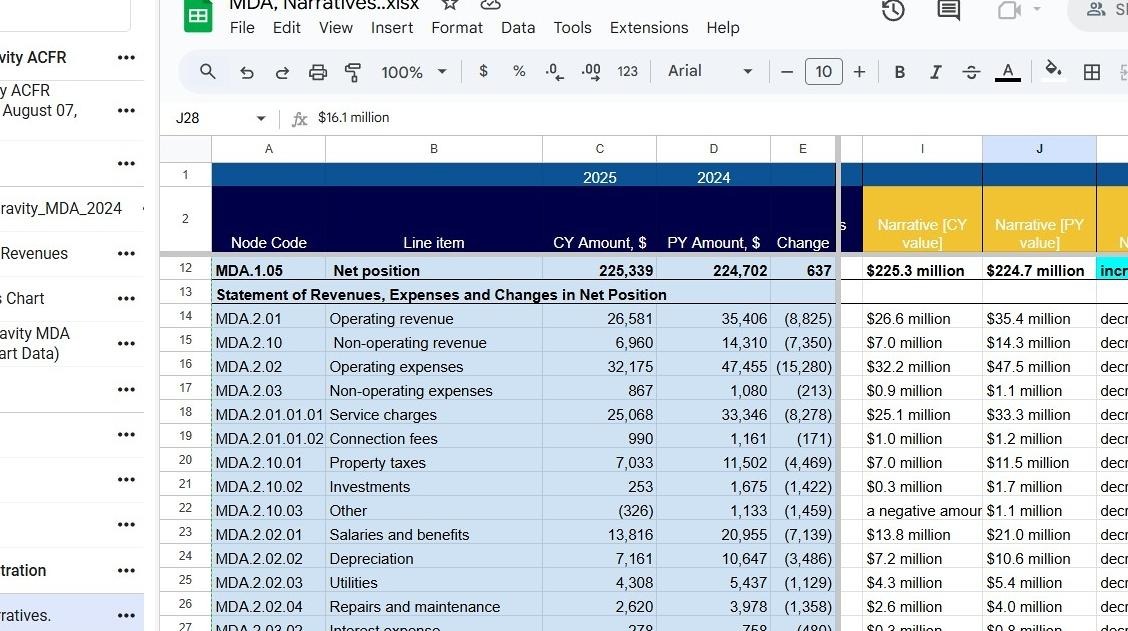
Task: Format selection as percent
Action: [x=519, y=71]
